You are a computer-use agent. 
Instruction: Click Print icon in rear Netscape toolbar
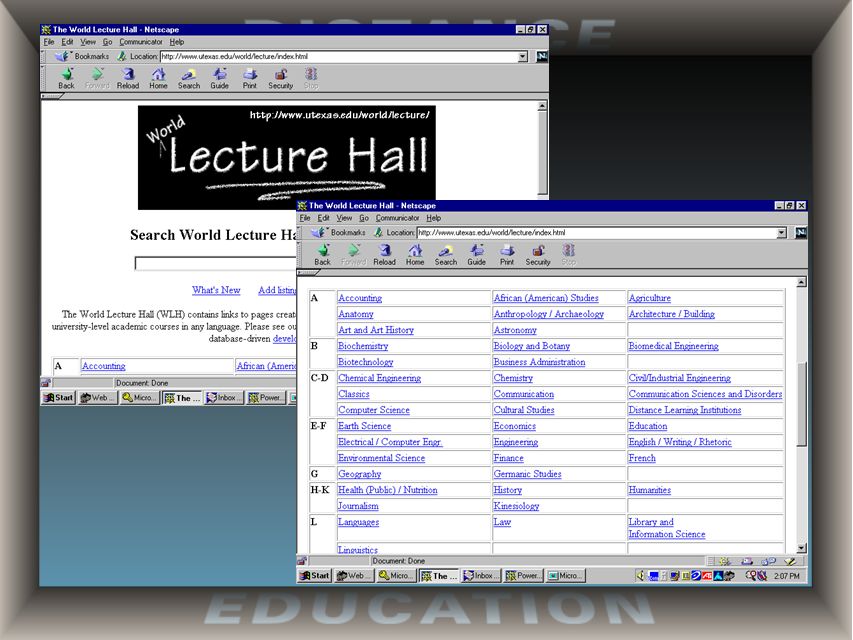point(250,78)
